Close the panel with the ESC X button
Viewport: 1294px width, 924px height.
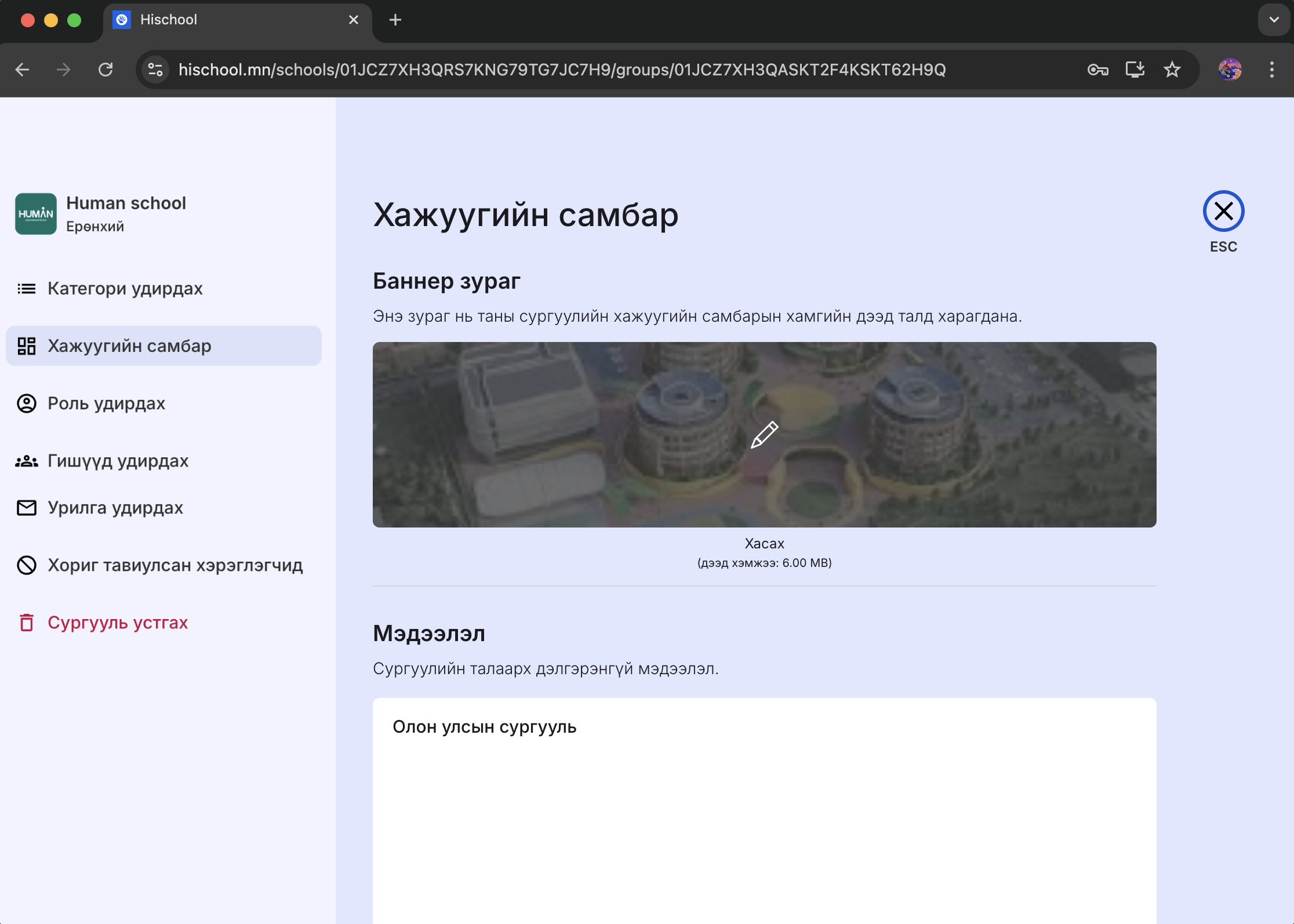[1223, 211]
